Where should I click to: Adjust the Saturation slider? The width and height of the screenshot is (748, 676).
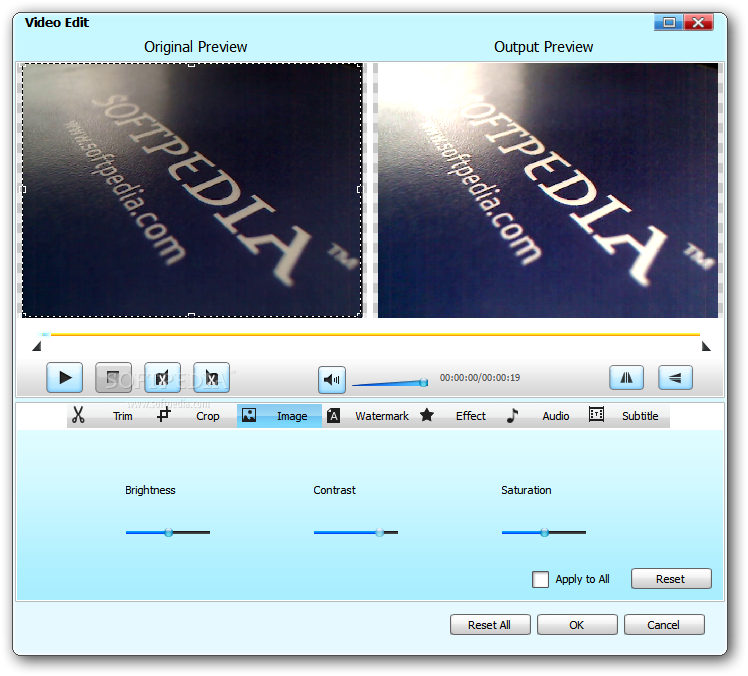click(x=544, y=532)
